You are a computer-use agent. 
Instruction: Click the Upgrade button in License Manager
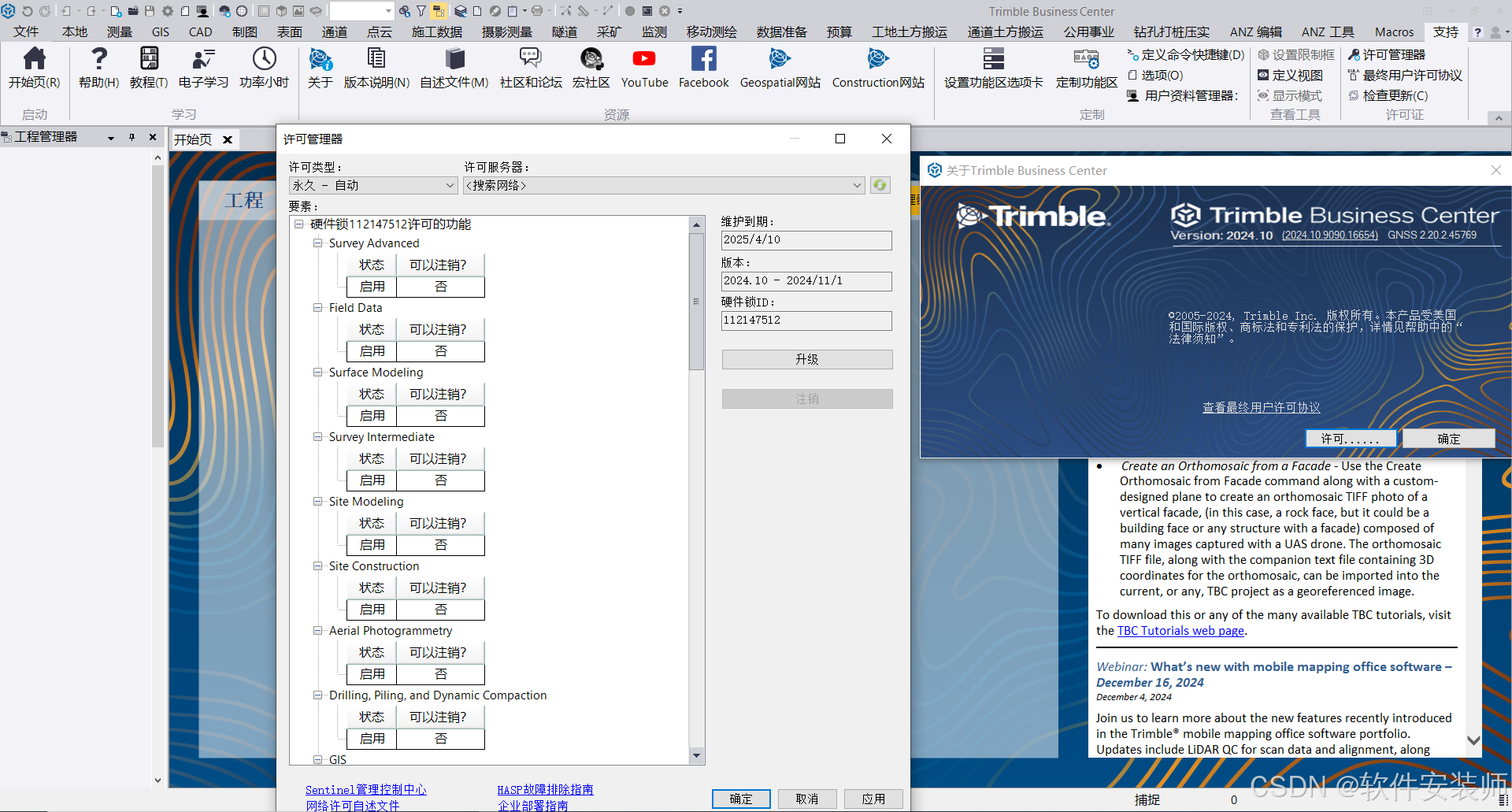[x=807, y=359]
